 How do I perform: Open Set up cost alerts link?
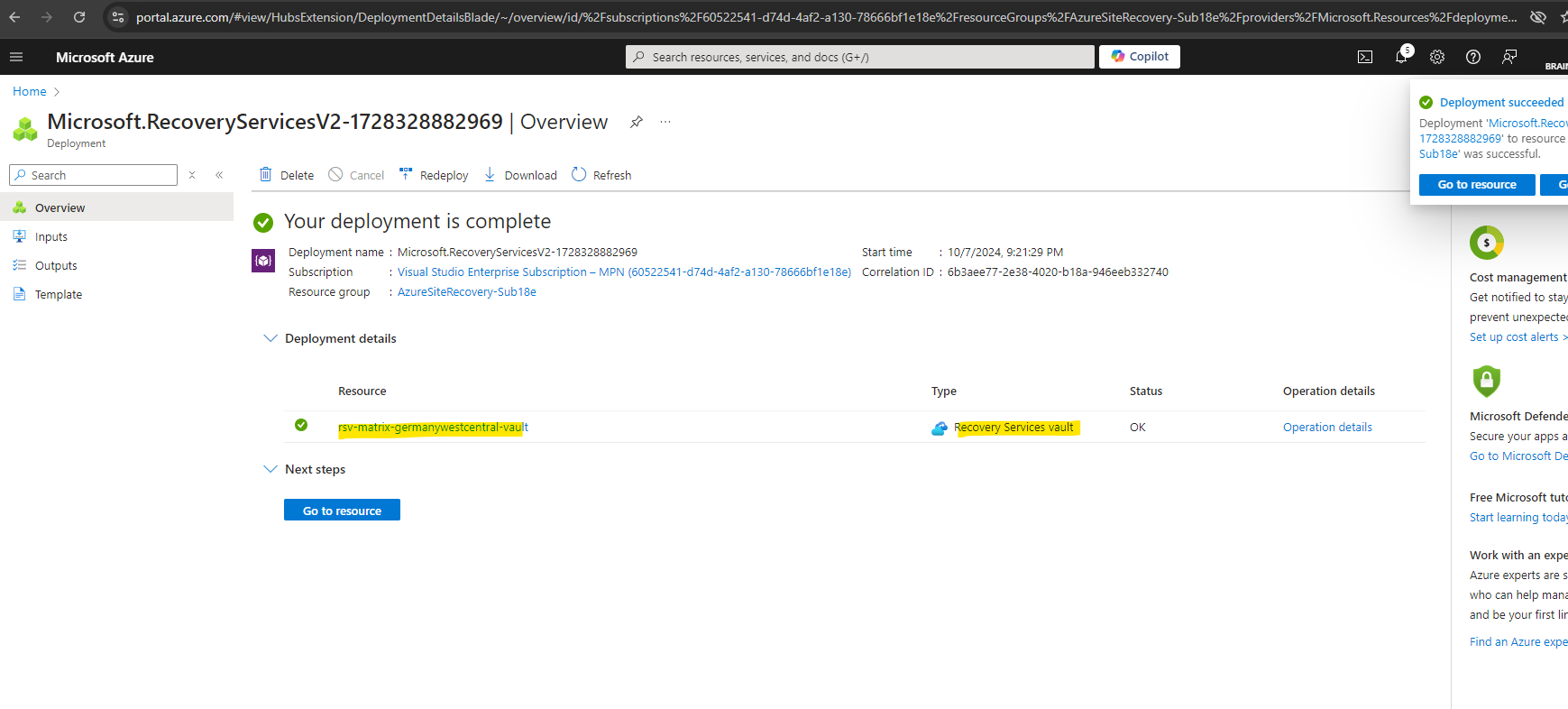pyautogui.click(x=1518, y=337)
